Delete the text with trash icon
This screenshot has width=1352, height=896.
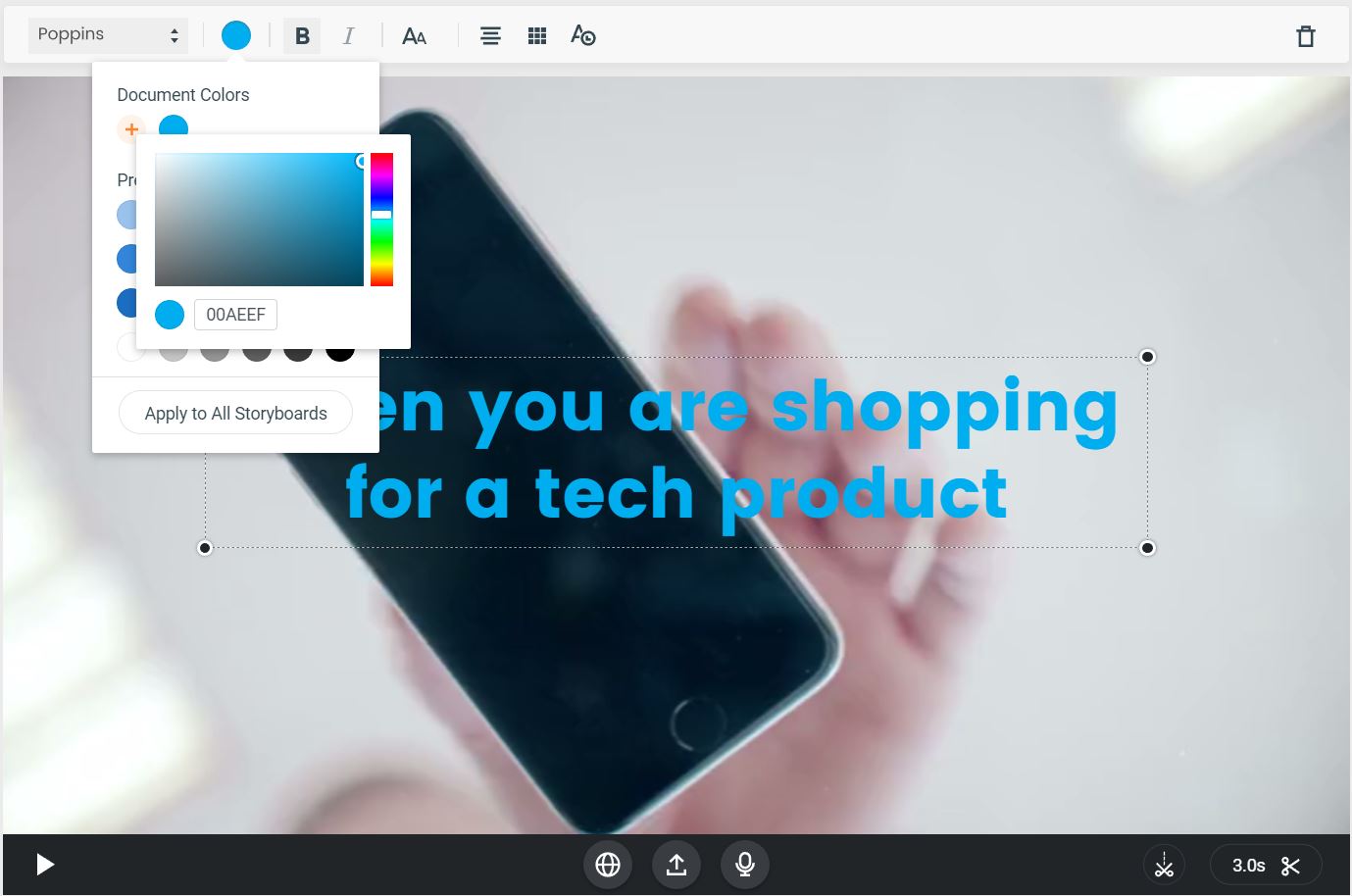1305,36
